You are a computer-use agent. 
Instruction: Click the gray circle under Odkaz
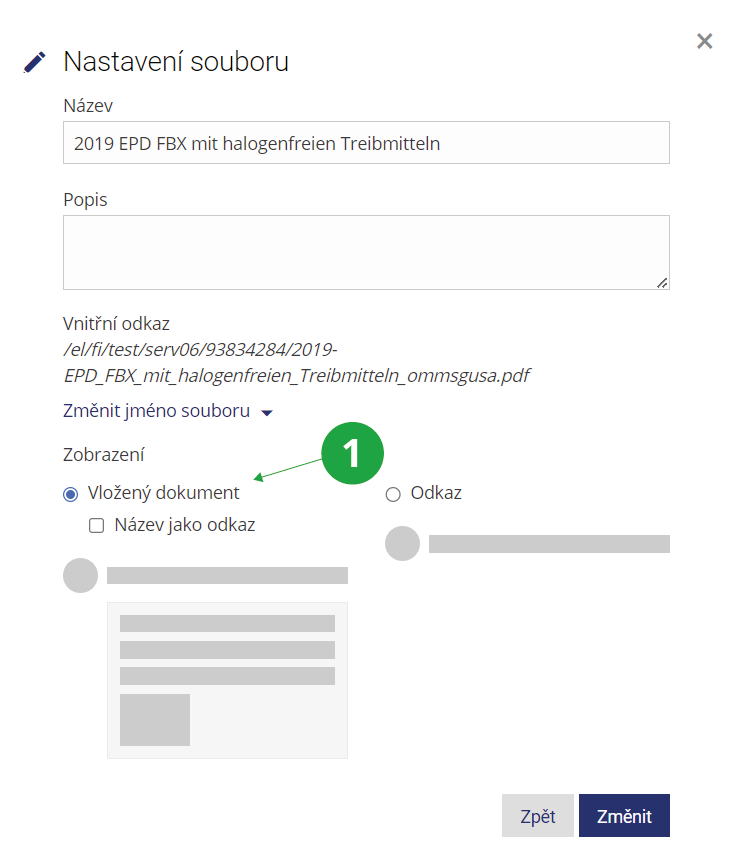coord(402,544)
